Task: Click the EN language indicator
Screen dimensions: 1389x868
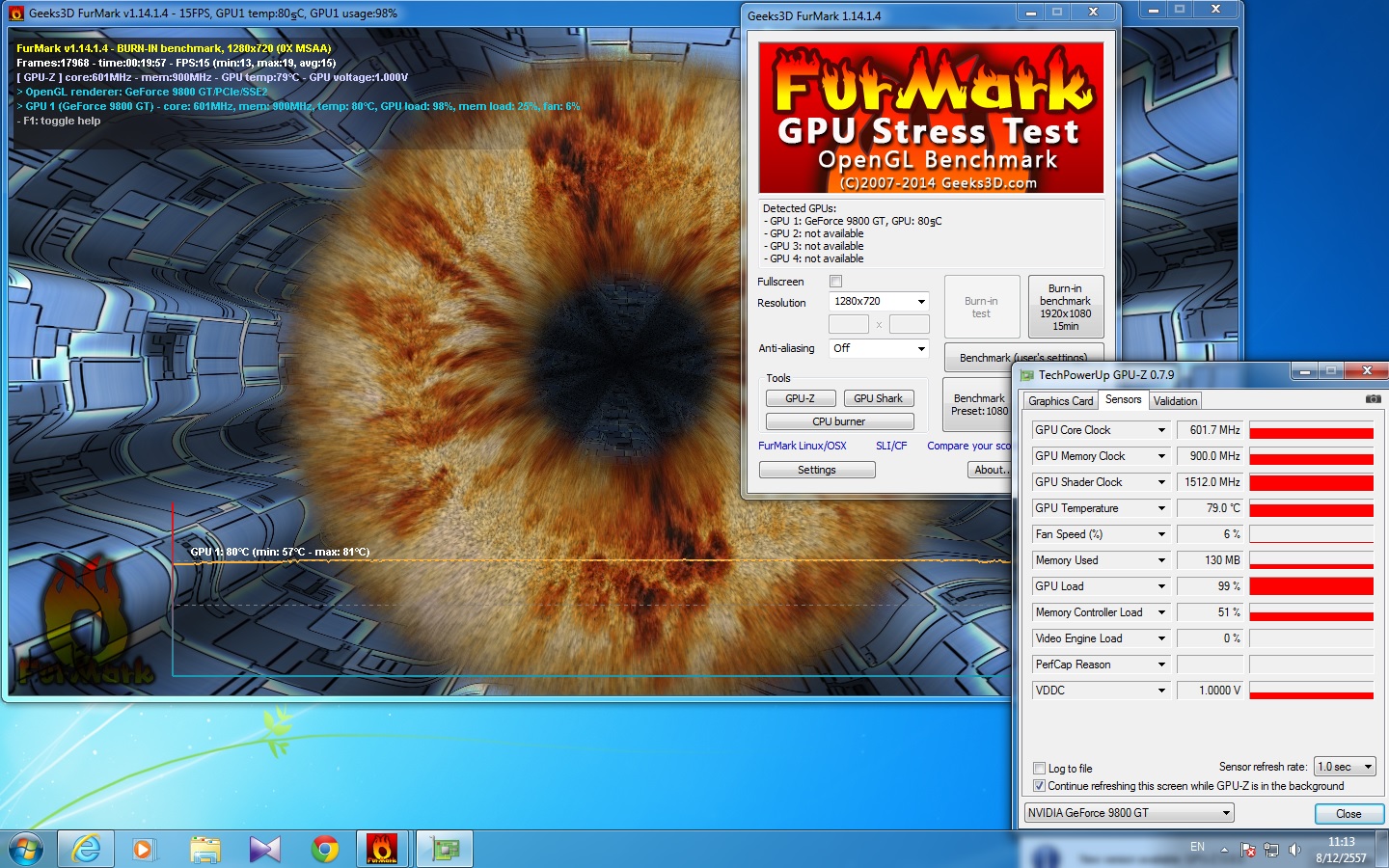Action: (1197, 847)
